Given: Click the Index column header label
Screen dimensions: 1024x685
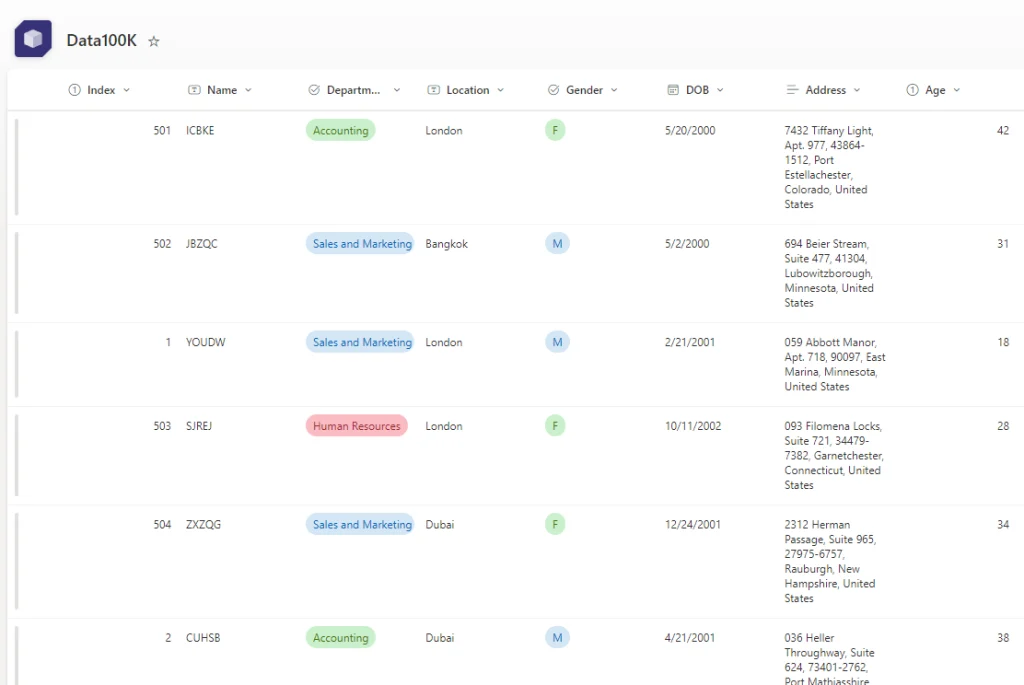Looking at the screenshot, I should point(101,90).
